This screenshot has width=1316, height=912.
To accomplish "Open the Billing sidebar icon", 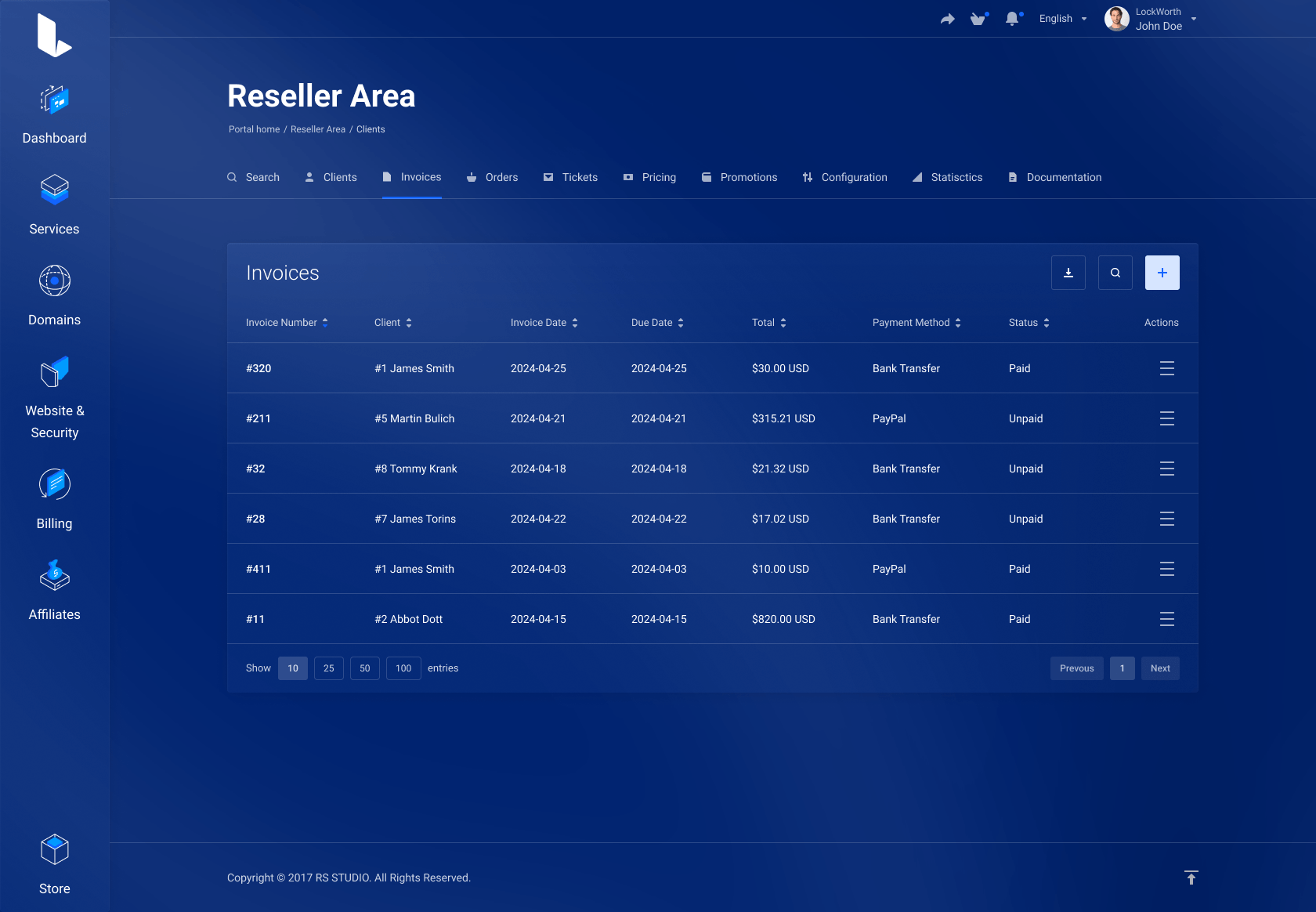I will pos(54,484).
